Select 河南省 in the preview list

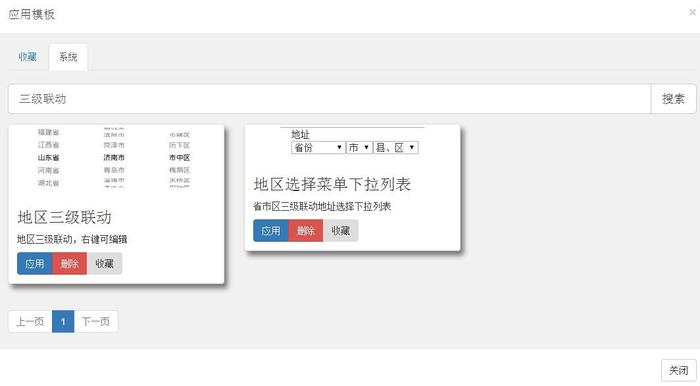(48, 170)
